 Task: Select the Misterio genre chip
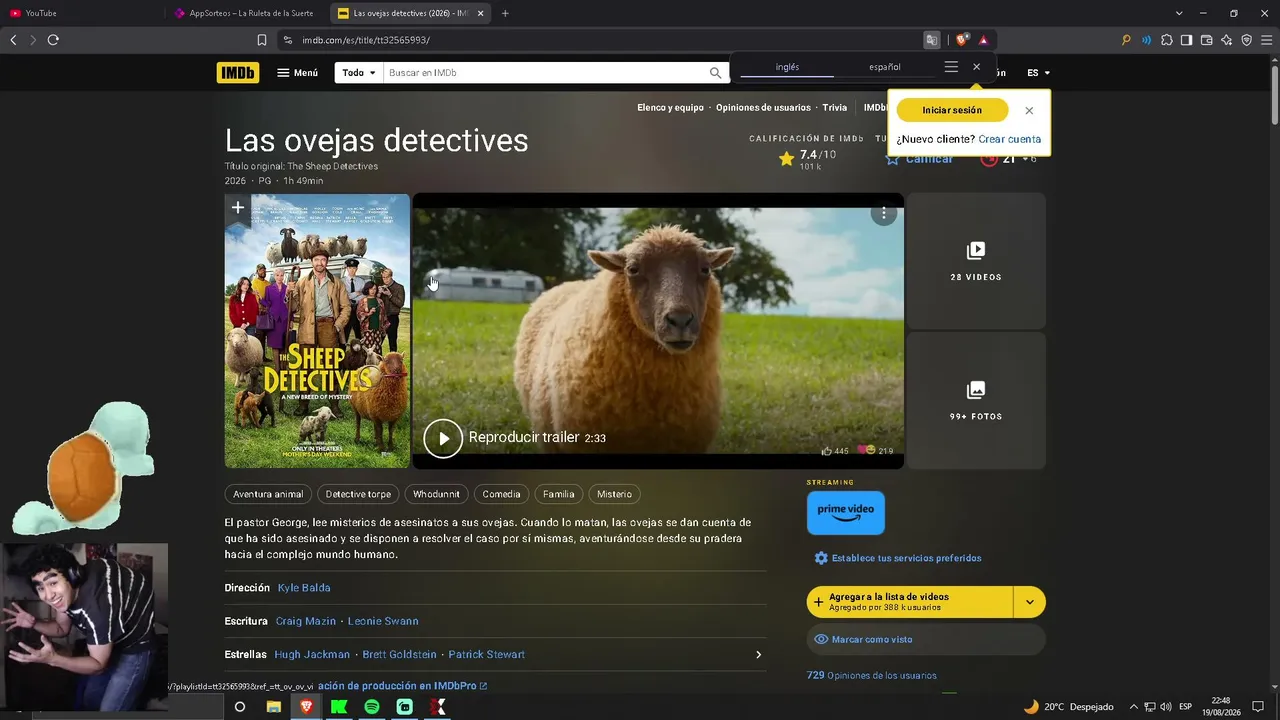pos(614,494)
